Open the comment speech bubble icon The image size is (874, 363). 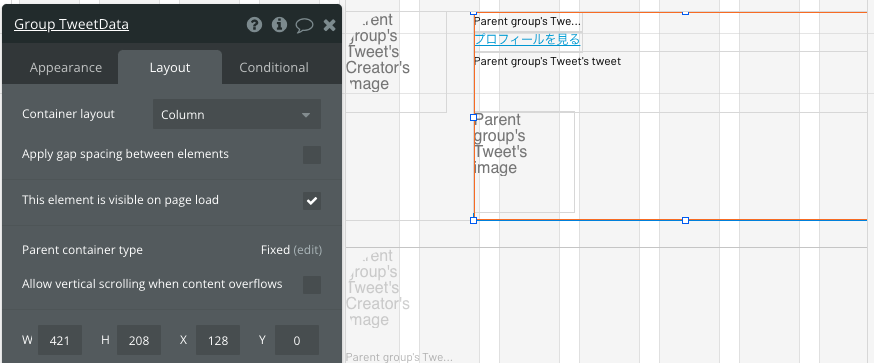click(x=304, y=25)
